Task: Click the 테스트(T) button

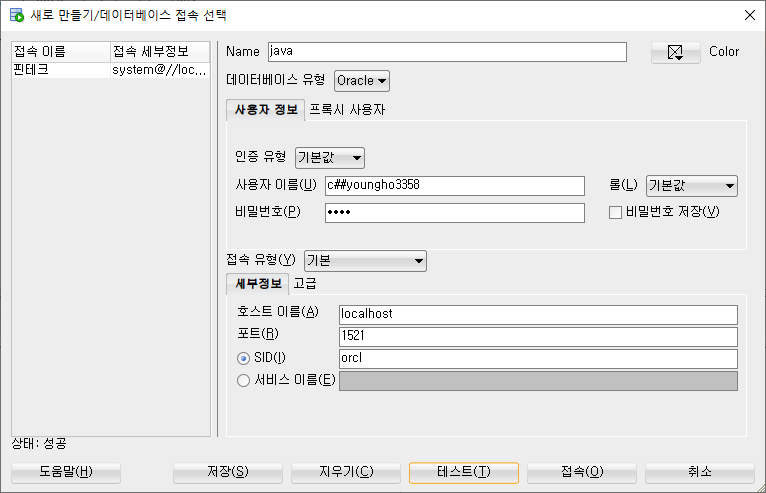Action: (x=464, y=472)
